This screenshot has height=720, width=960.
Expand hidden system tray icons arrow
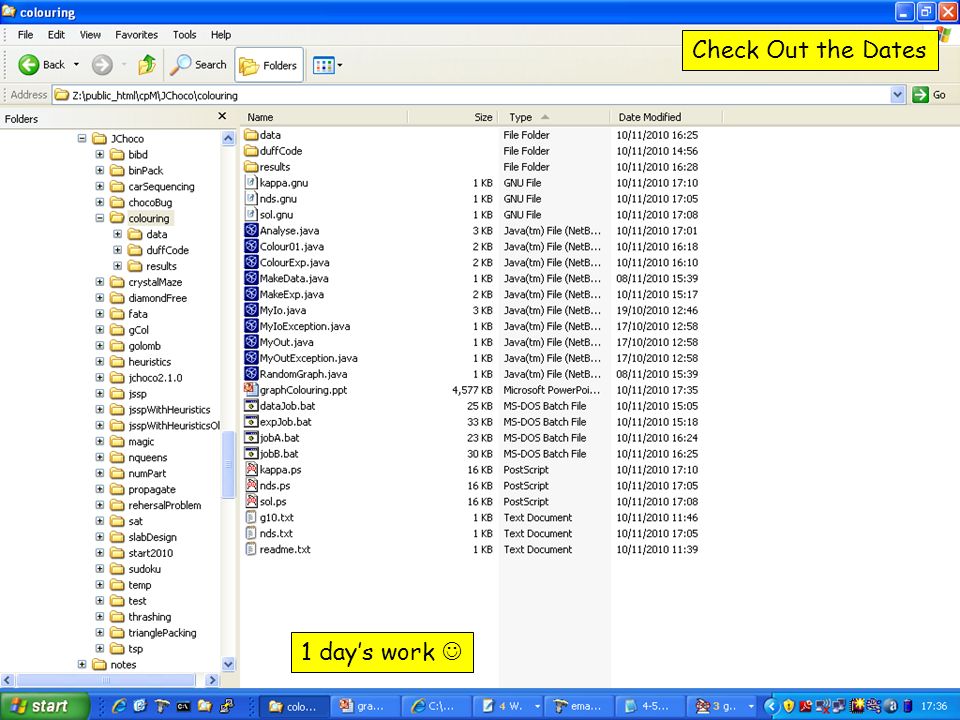click(771, 706)
